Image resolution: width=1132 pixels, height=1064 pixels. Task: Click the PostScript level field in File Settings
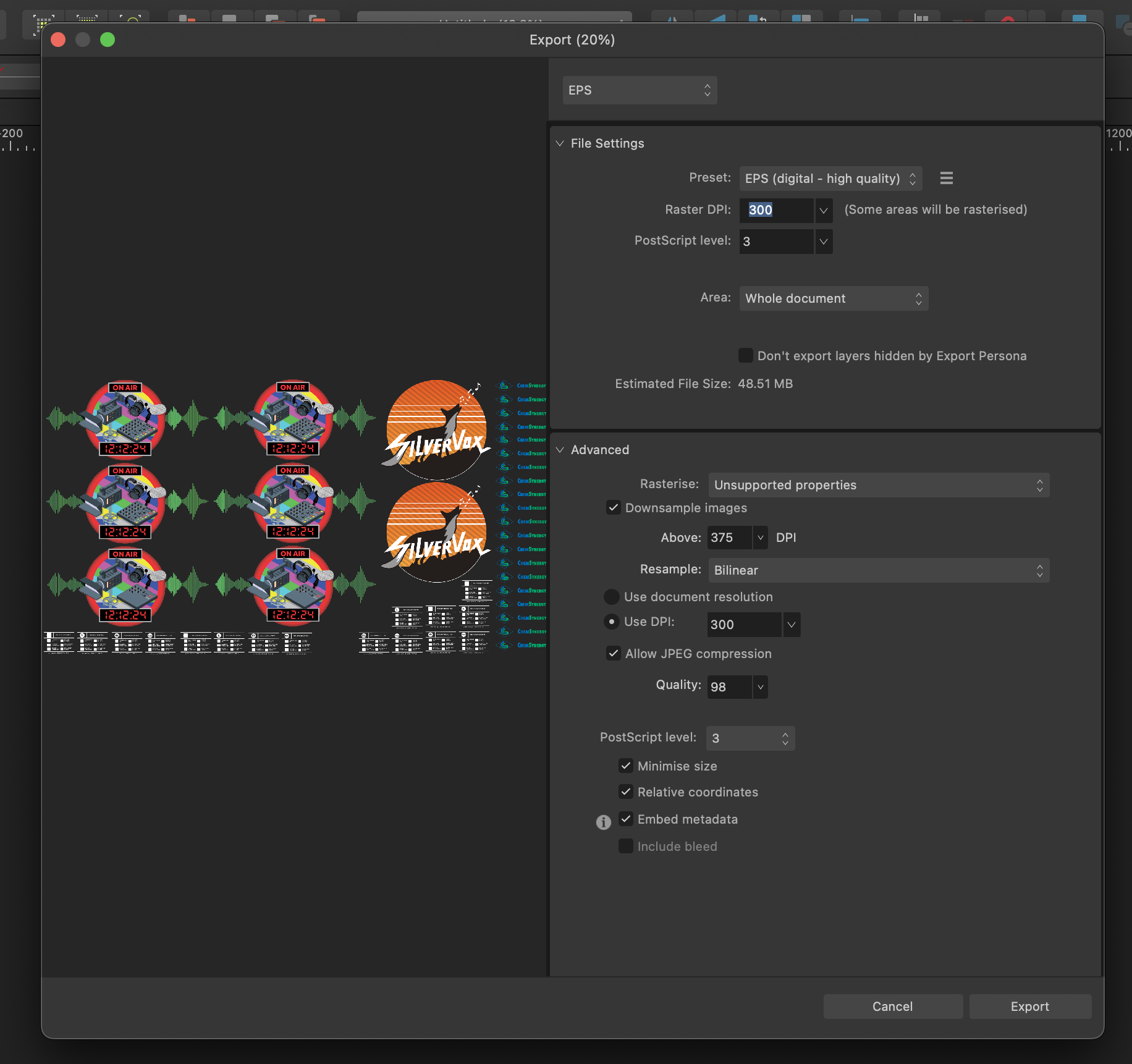tap(777, 242)
